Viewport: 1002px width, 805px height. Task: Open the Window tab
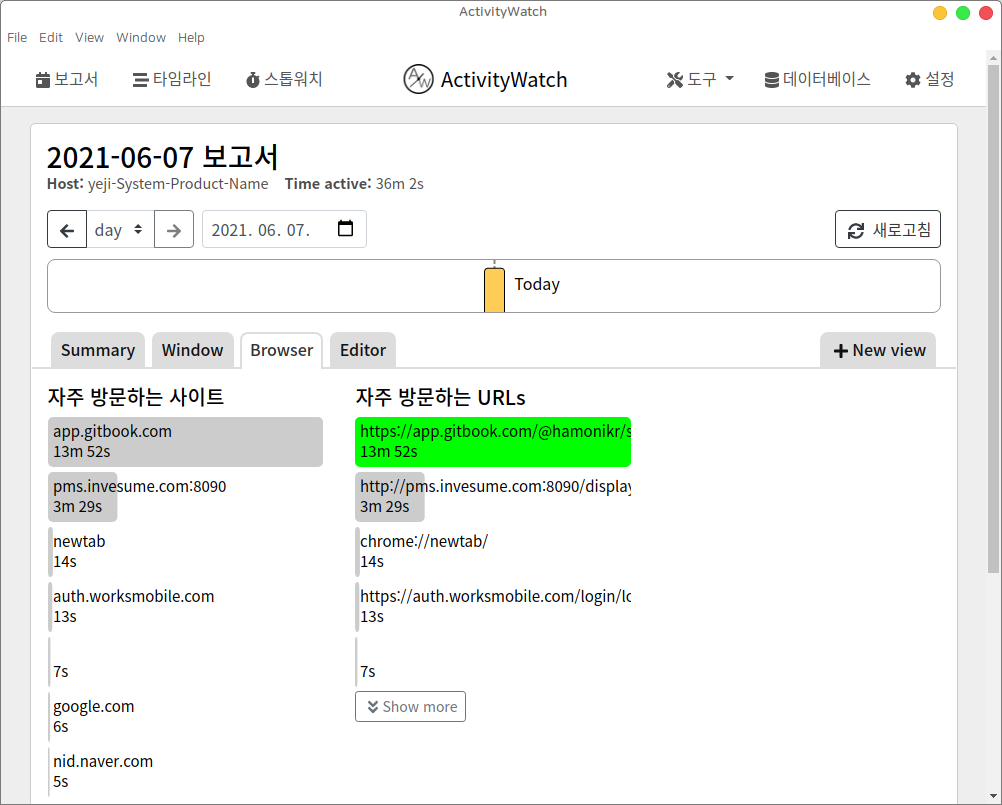point(192,351)
